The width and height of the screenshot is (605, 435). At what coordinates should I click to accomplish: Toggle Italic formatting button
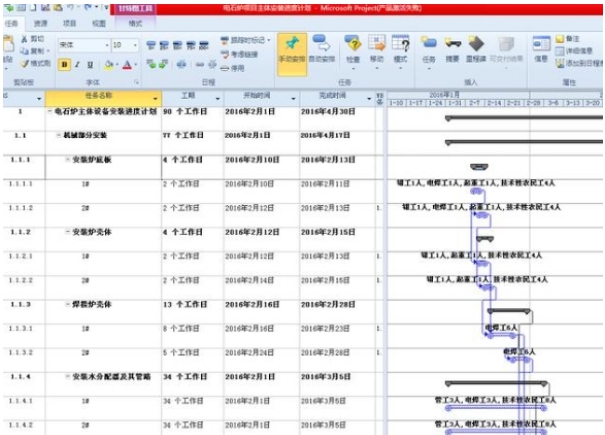click(x=77, y=64)
